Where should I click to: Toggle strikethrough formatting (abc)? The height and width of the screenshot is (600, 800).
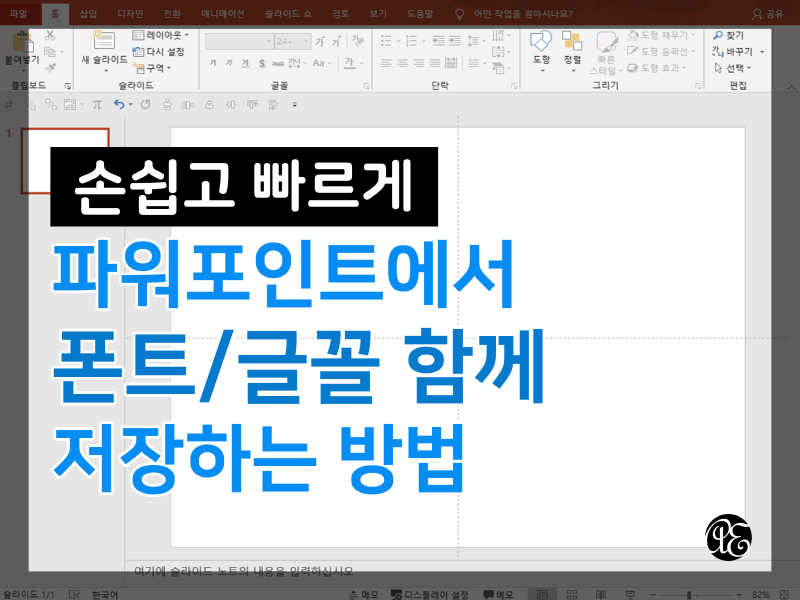click(x=278, y=63)
